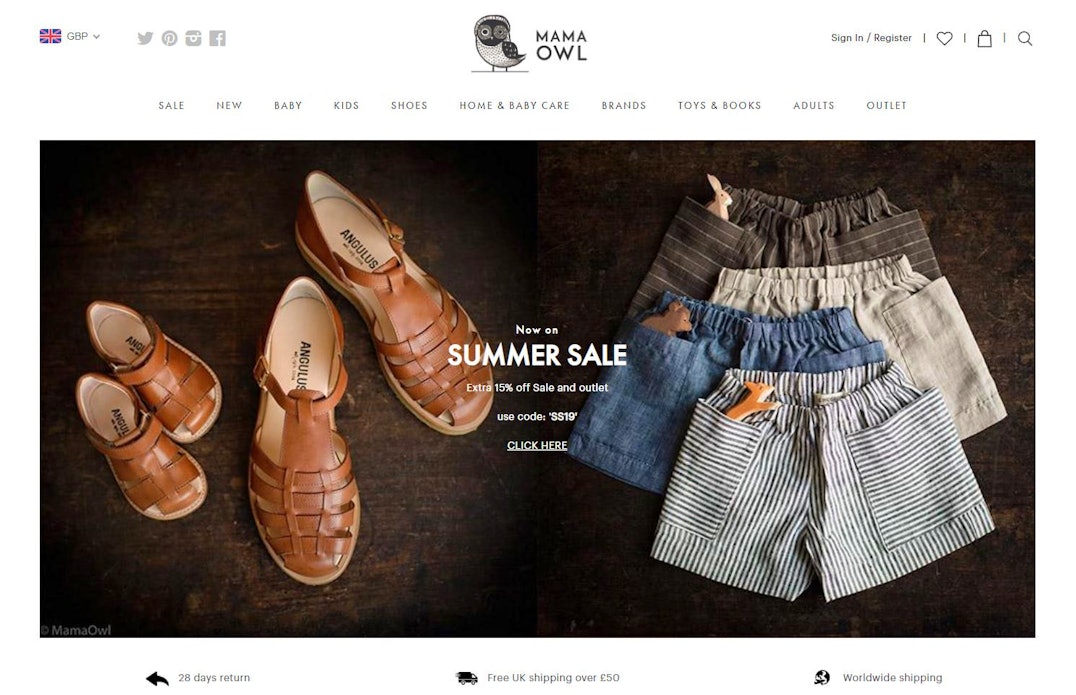Screen dimensions: 1076x695
Task: Click Sign In / Register link
Action: pyautogui.click(x=871, y=38)
